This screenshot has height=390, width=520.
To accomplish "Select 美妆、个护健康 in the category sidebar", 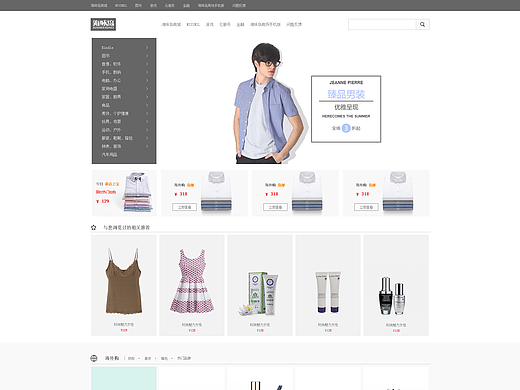I will 115,113.
